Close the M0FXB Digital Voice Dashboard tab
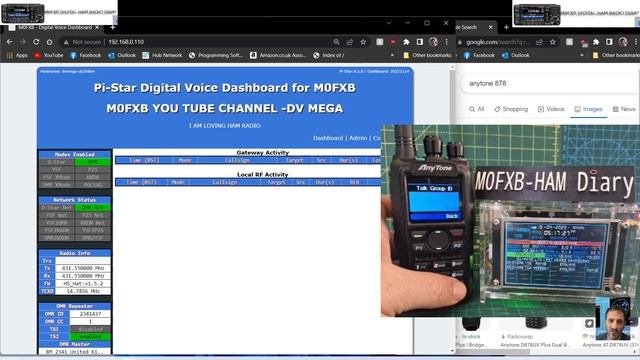The width and height of the screenshot is (640, 360). click(97, 27)
